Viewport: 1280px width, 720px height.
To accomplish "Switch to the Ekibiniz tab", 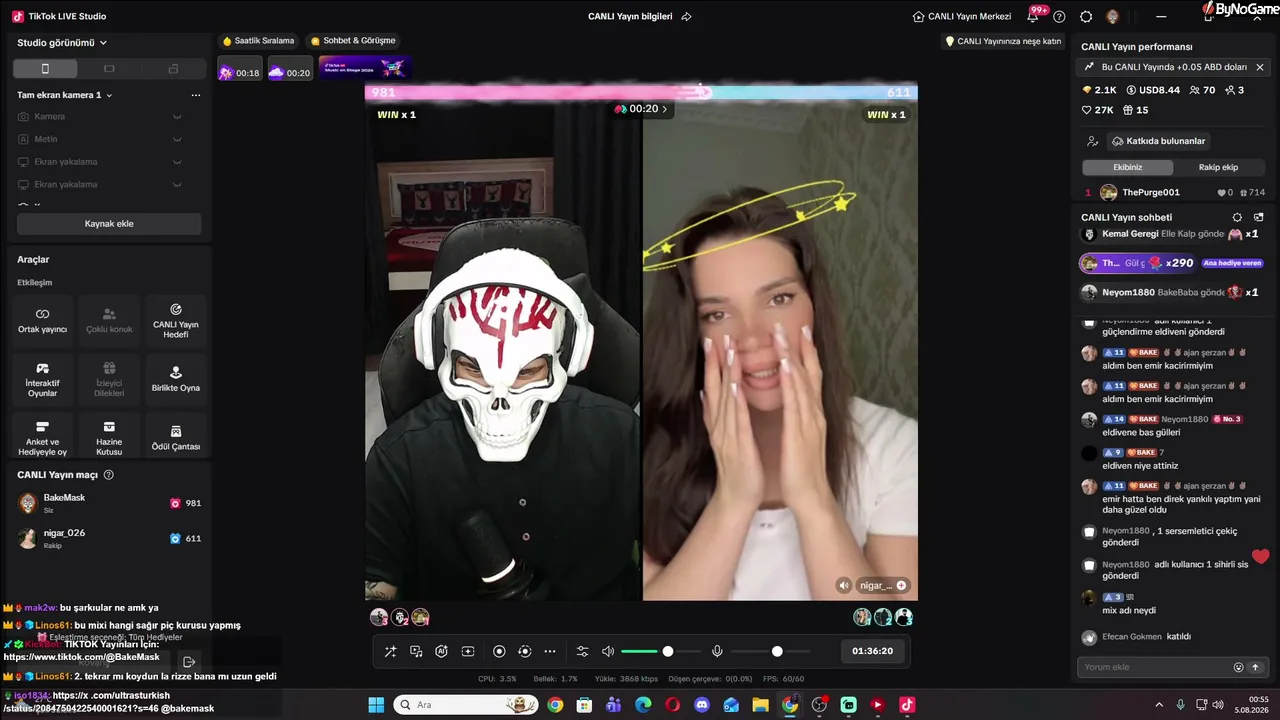I will [1127, 167].
